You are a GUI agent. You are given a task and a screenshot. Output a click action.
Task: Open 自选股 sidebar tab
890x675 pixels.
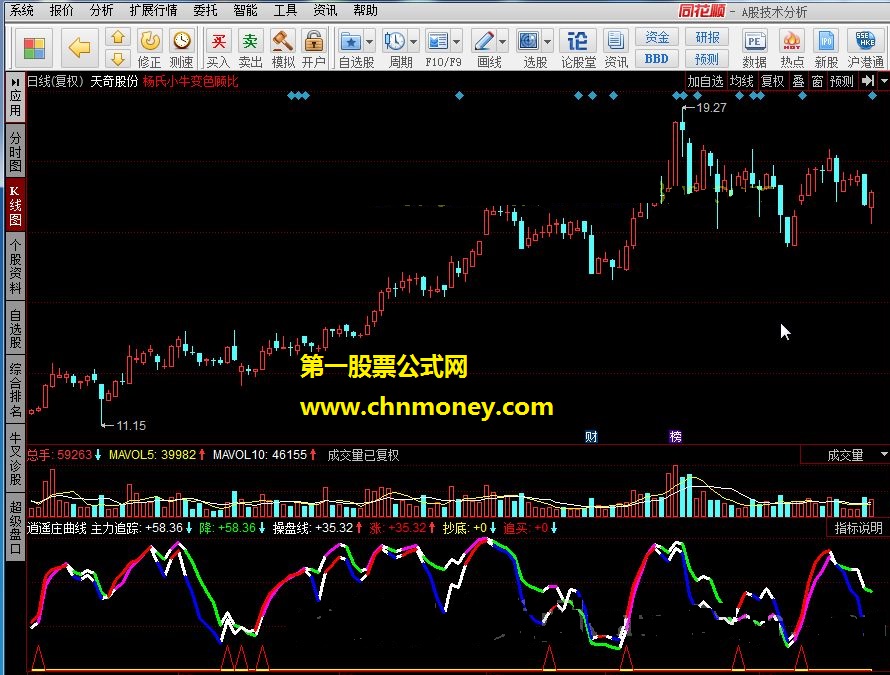tap(15, 329)
